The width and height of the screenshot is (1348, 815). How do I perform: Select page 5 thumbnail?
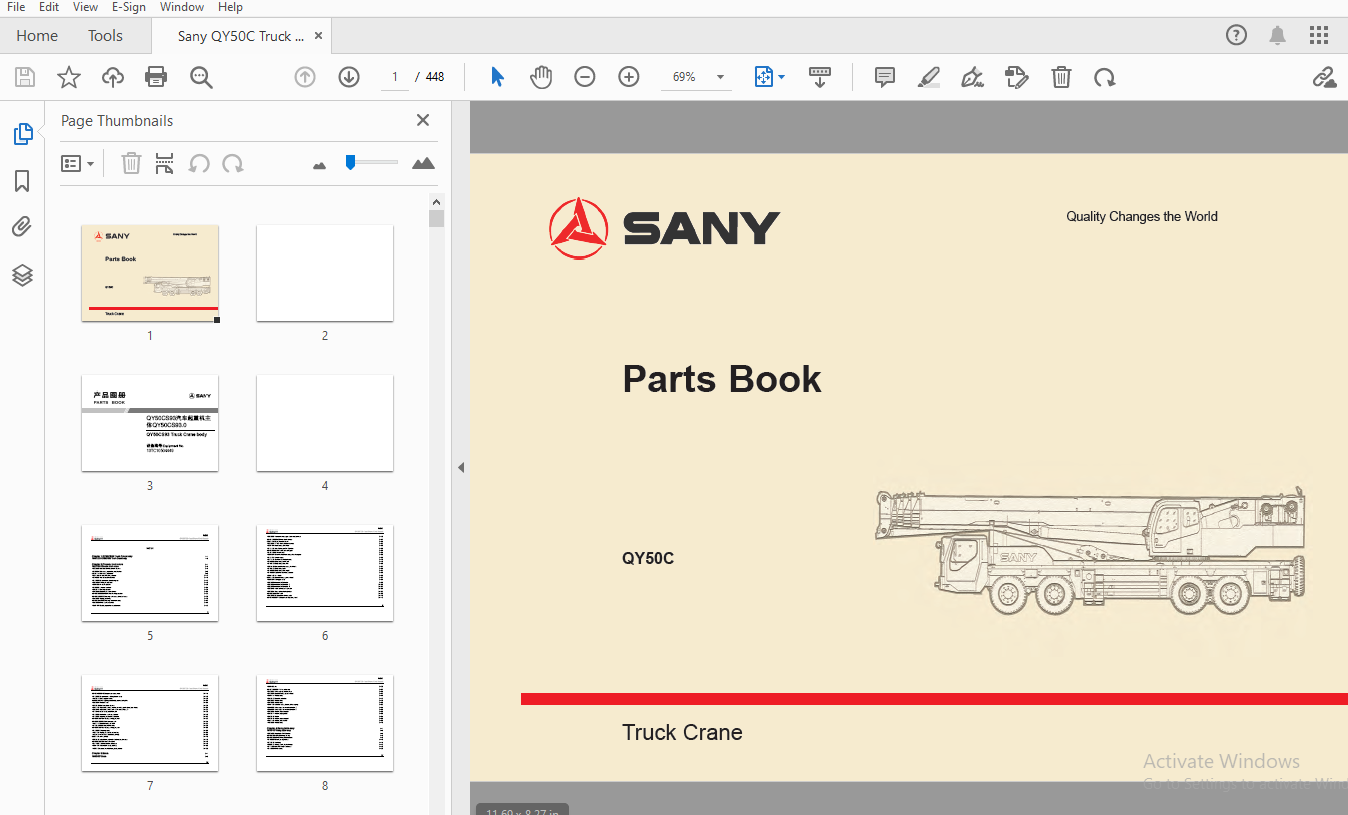pos(150,573)
